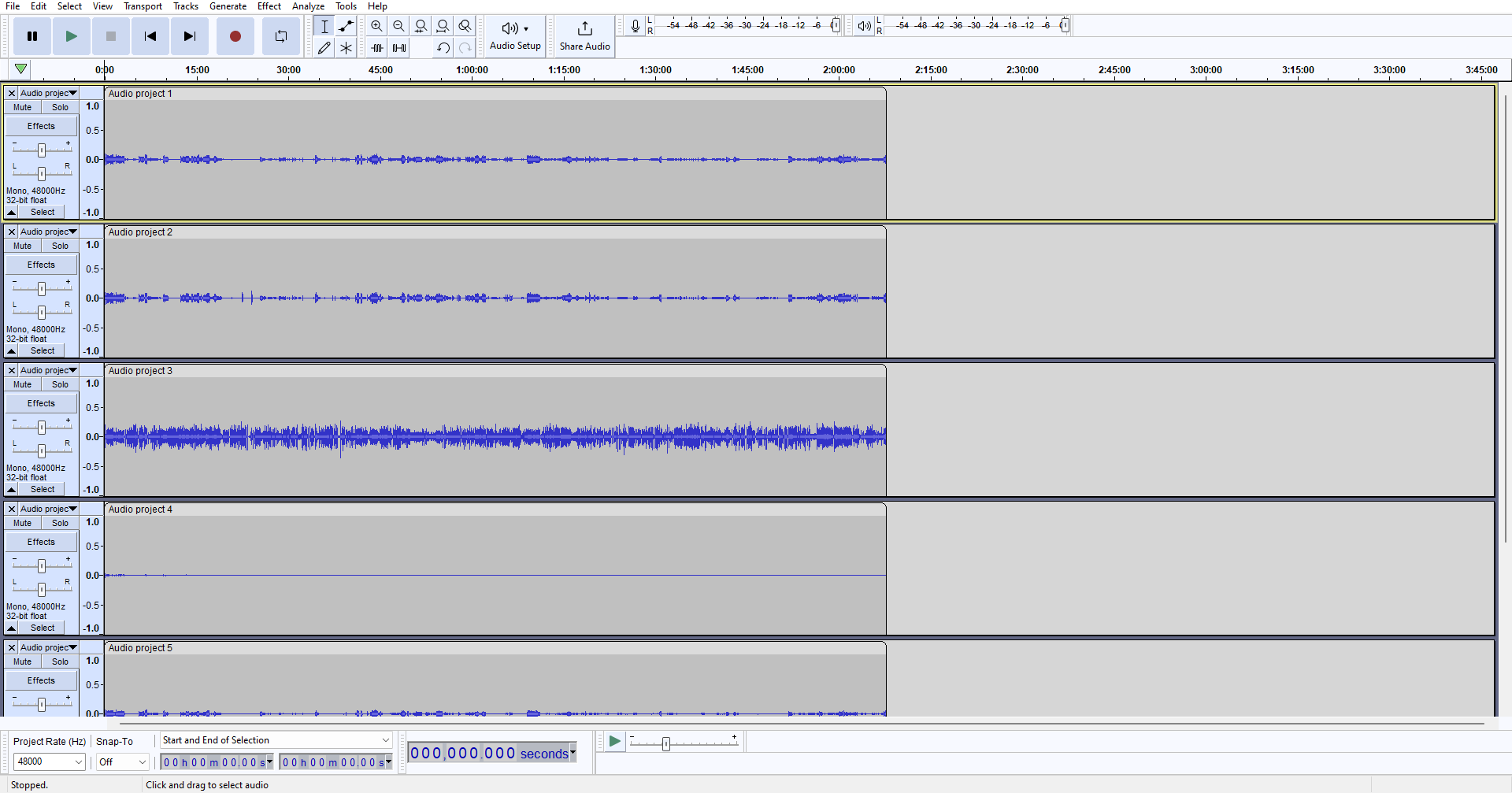This screenshot has height=793, width=1512.
Task: Open the Effect menu
Action: point(269,6)
